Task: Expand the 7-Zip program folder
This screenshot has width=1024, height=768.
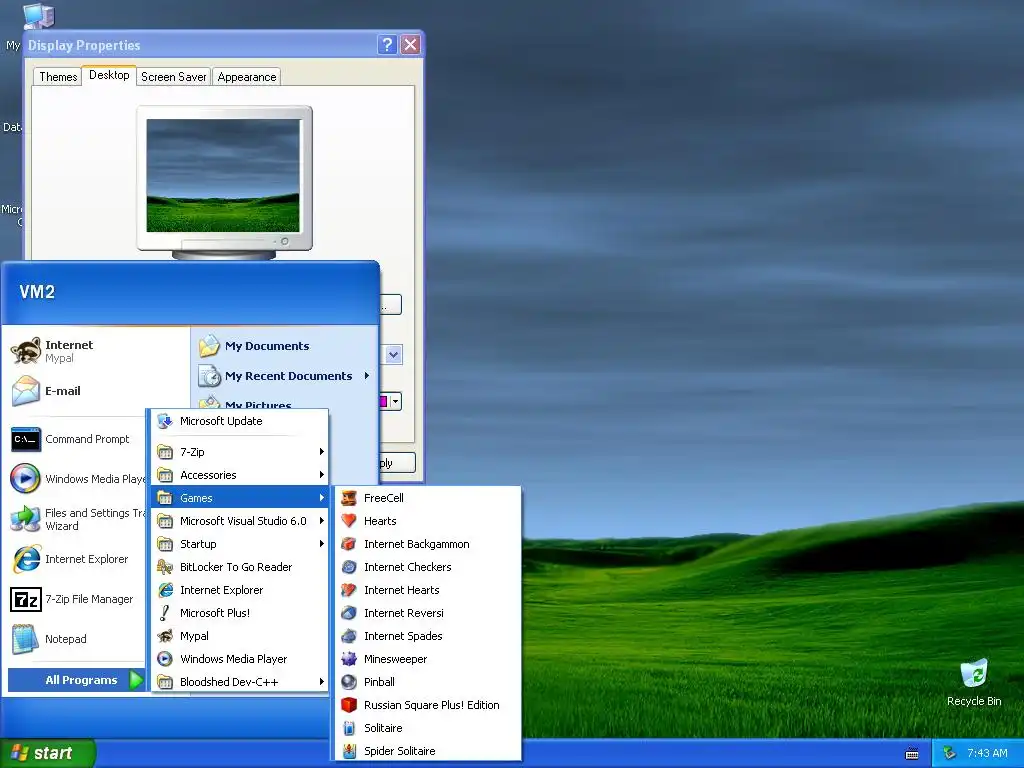Action: click(240, 452)
